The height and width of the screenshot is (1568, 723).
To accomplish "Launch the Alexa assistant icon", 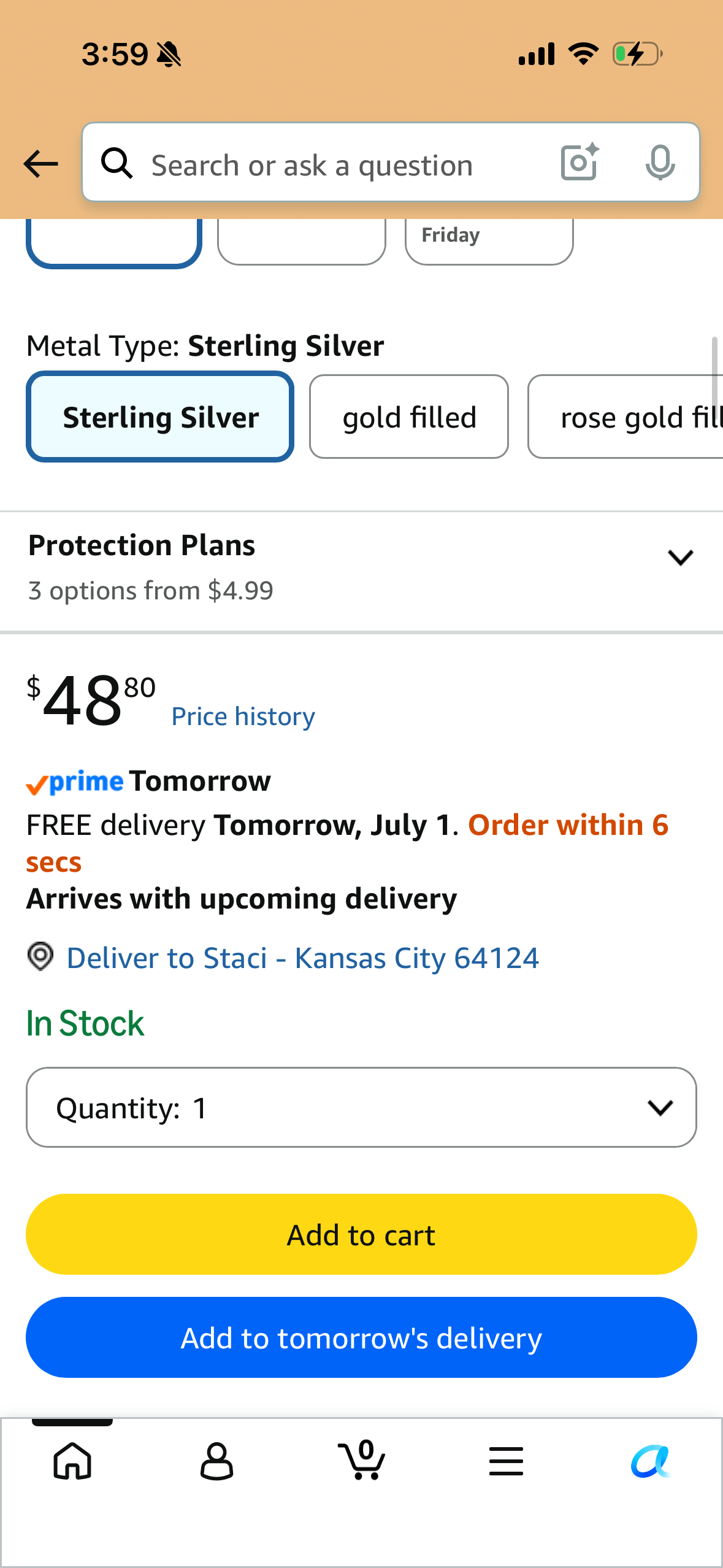I will click(x=651, y=1461).
